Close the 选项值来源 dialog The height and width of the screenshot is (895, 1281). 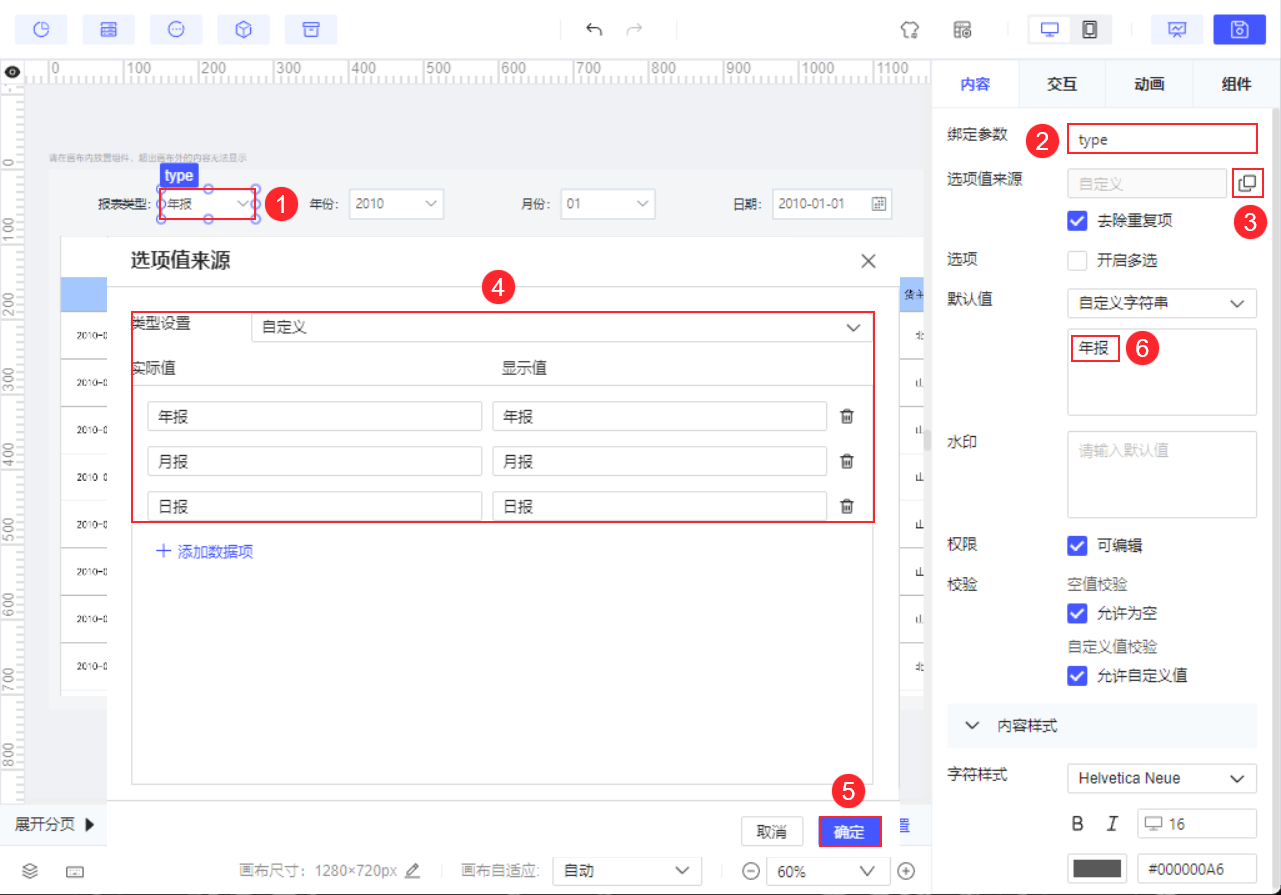(x=868, y=261)
